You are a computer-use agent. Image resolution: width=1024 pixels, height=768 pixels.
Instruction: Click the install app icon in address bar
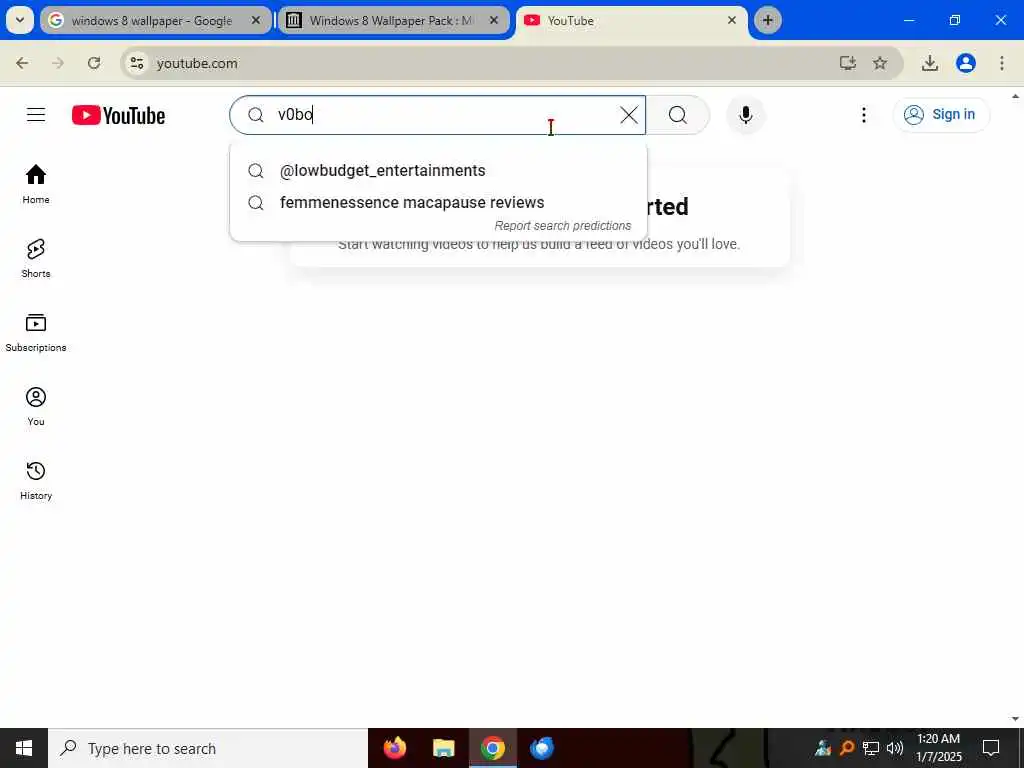tap(848, 63)
